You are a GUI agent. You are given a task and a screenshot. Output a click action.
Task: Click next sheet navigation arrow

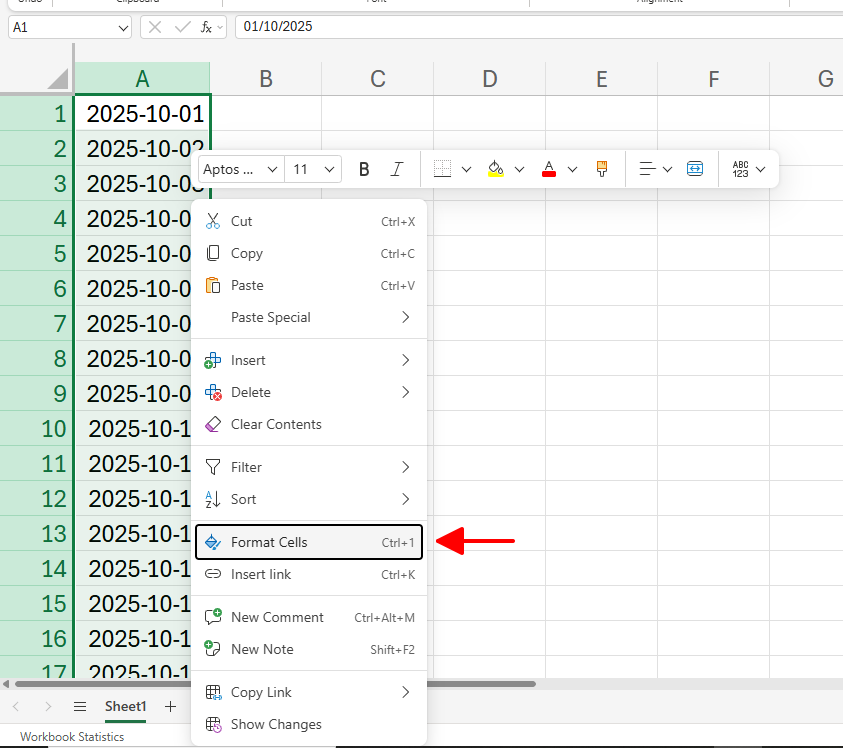[x=48, y=707]
